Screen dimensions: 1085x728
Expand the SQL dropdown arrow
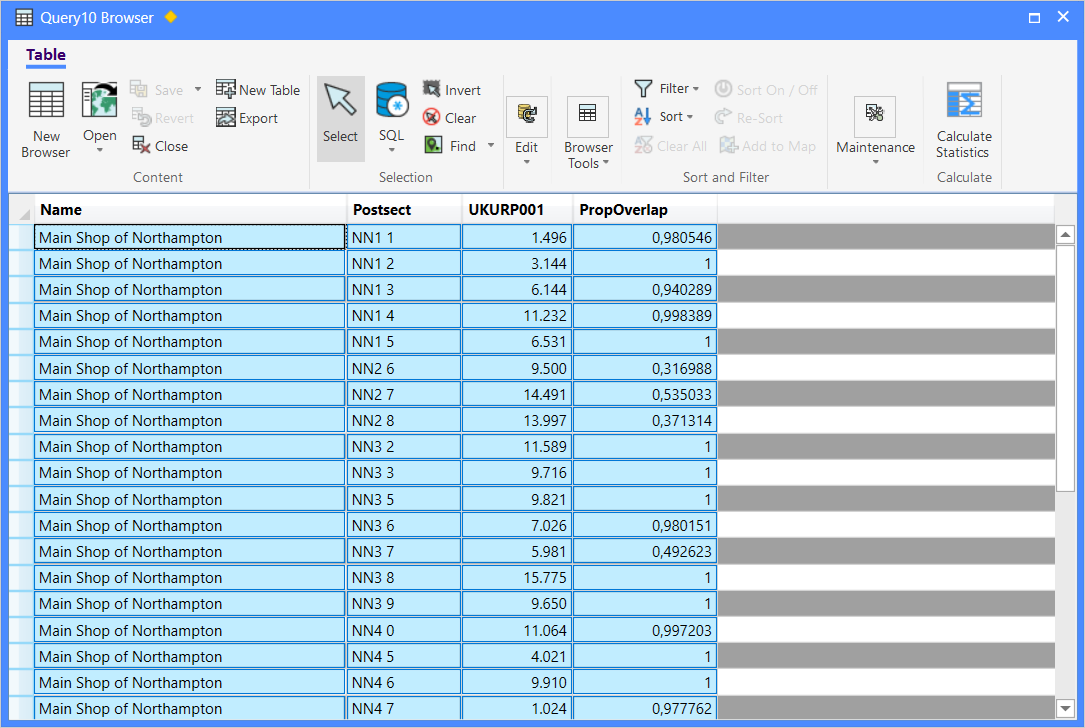pyautogui.click(x=392, y=150)
